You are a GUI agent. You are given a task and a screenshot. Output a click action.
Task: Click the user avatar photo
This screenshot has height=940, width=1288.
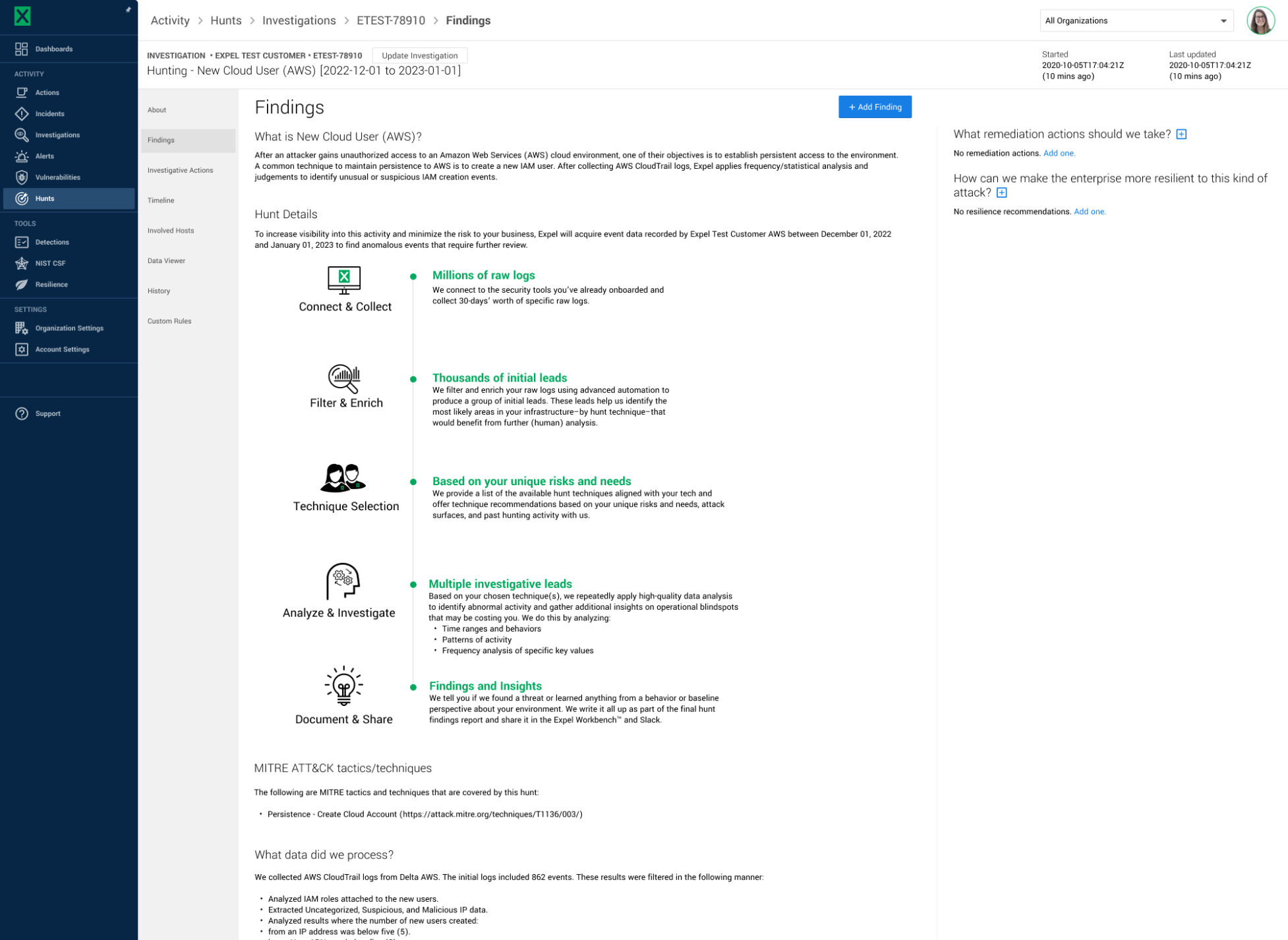1260,20
